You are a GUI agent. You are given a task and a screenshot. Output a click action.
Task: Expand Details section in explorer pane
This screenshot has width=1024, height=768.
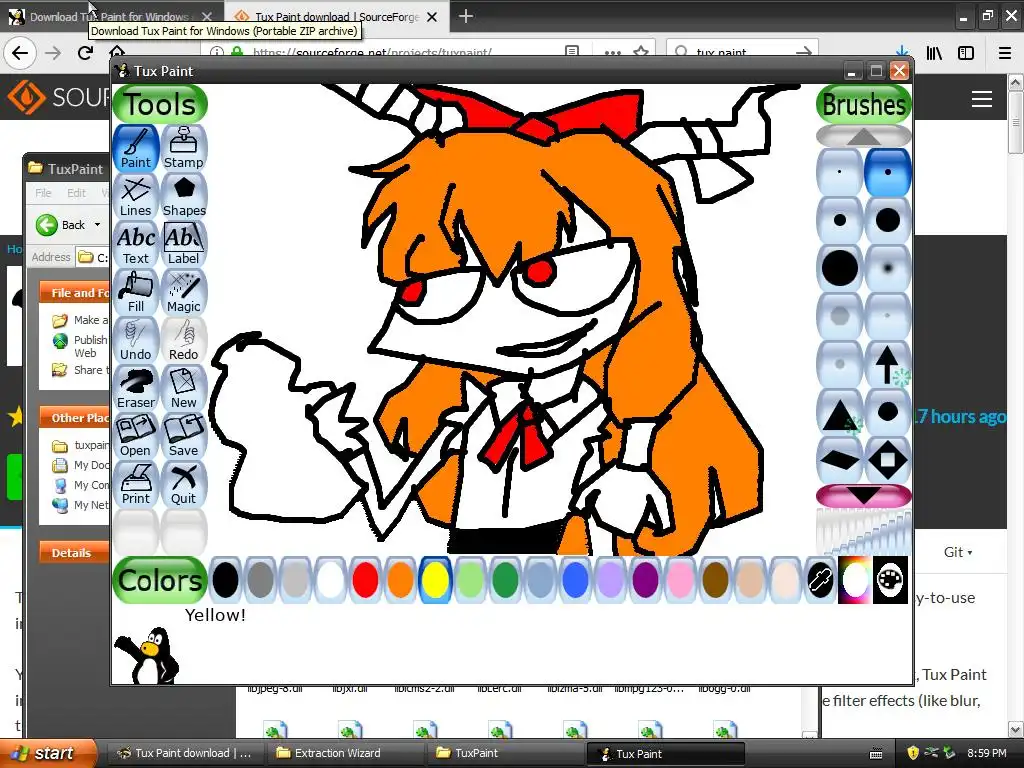74,552
